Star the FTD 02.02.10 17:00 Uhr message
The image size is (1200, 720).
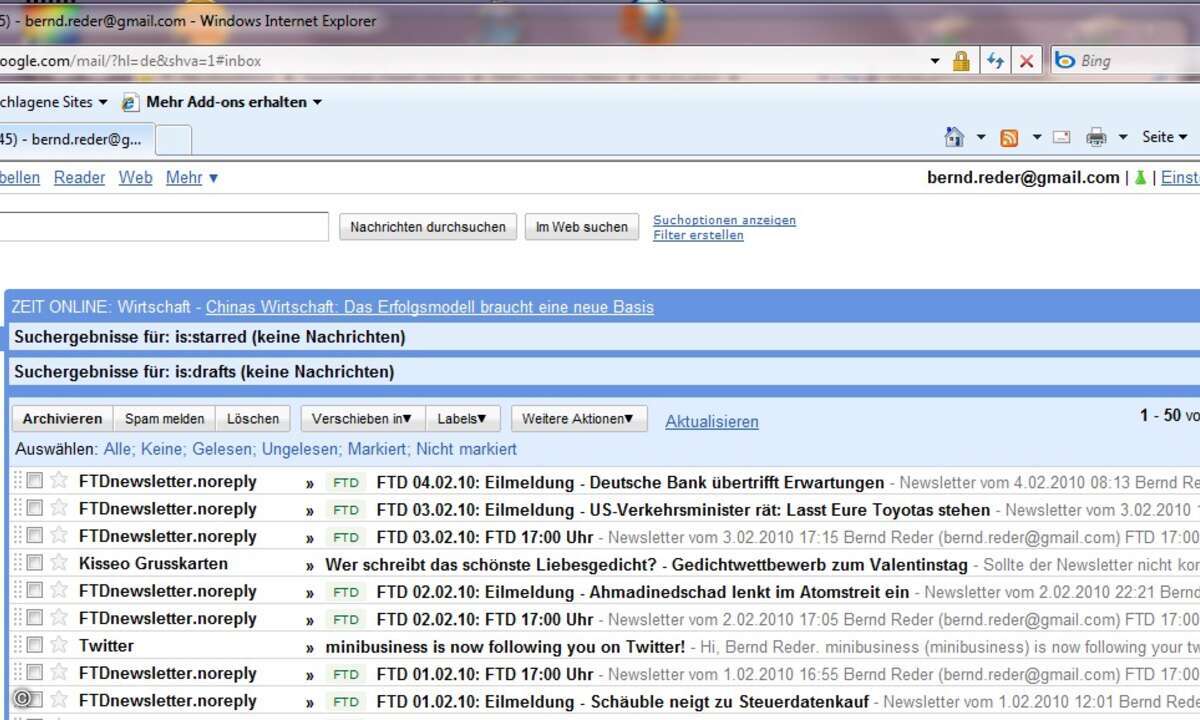(x=59, y=617)
